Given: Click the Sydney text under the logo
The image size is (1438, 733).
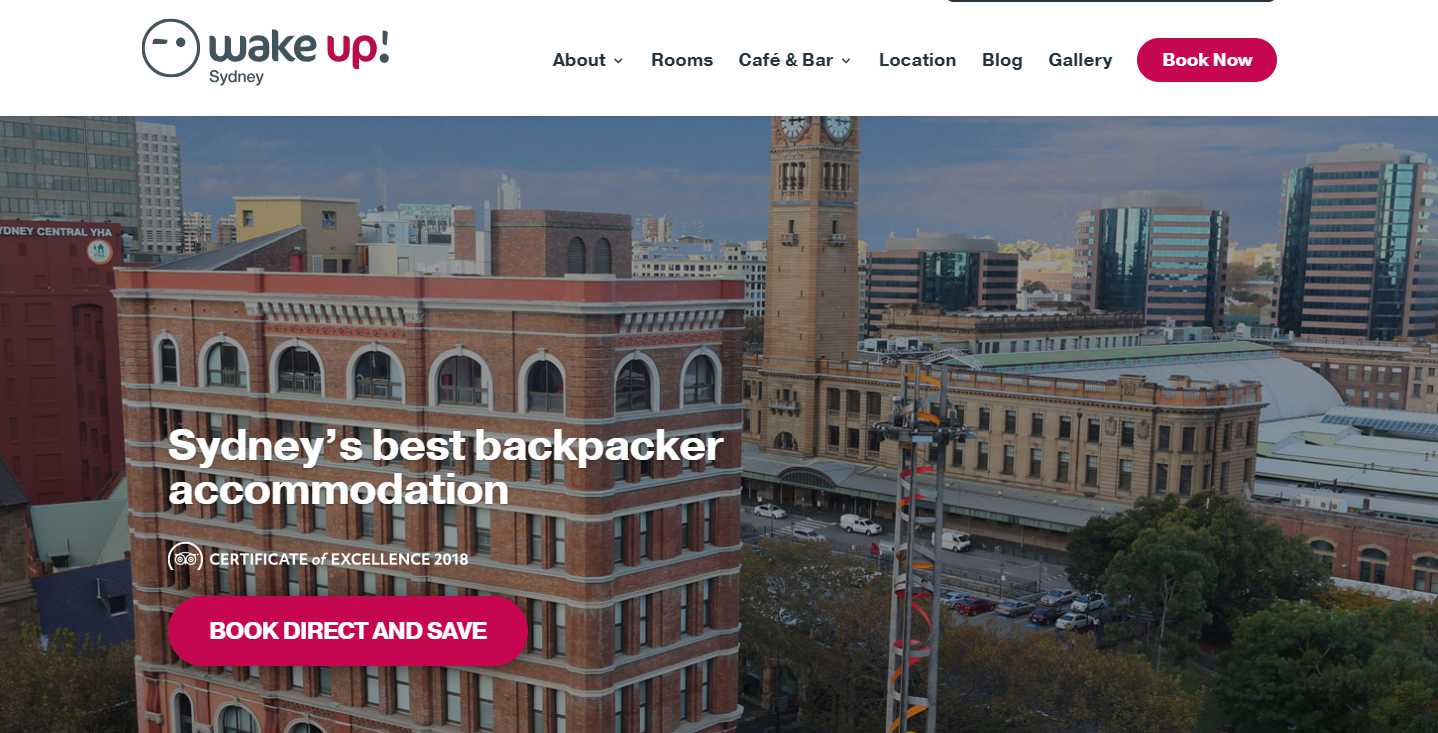Looking at the screenshot, I should 236,77.
